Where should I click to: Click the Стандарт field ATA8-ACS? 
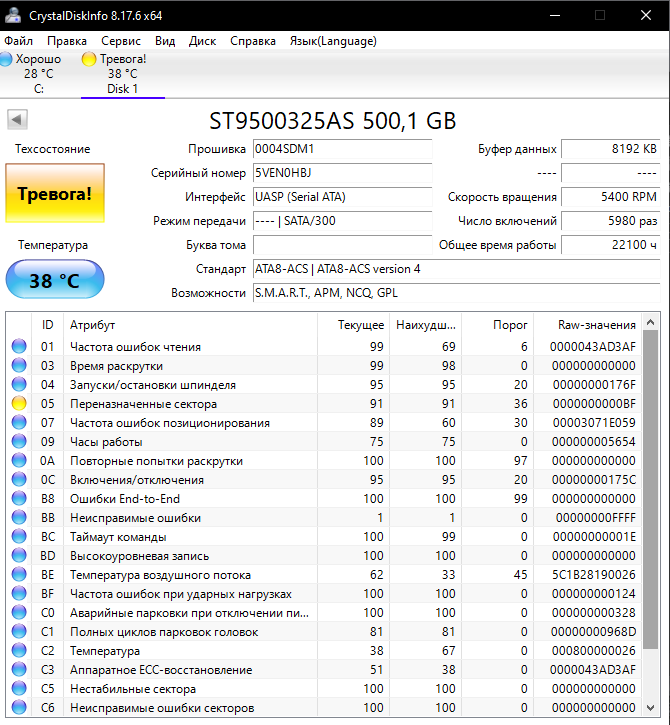[x=456, y=269]
